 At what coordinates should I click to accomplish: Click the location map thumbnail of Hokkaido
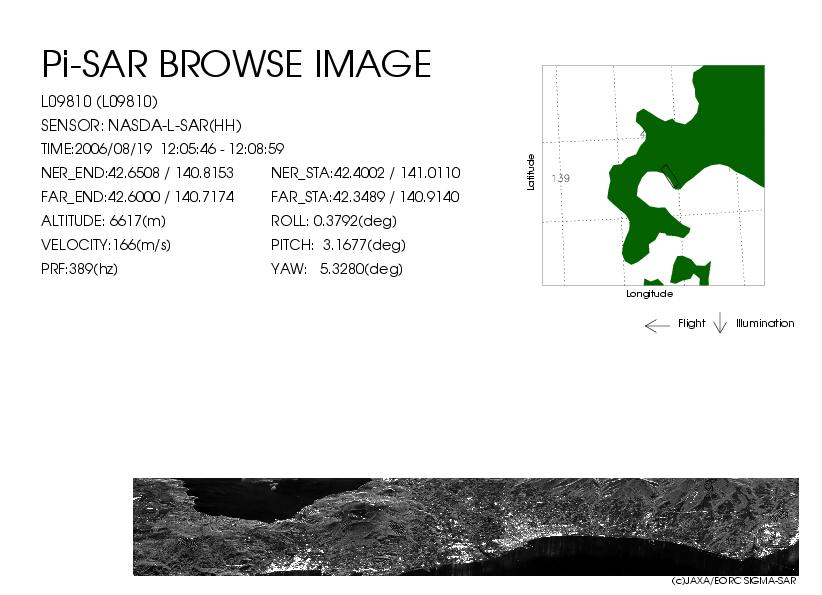click(x=653, y=176)
